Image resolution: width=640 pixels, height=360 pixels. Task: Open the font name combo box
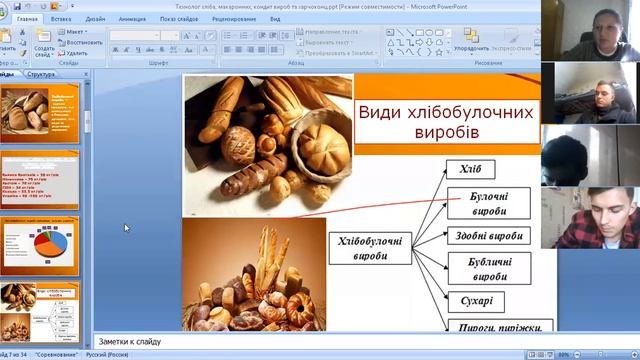pyautogui.click(x=135, y=36)
